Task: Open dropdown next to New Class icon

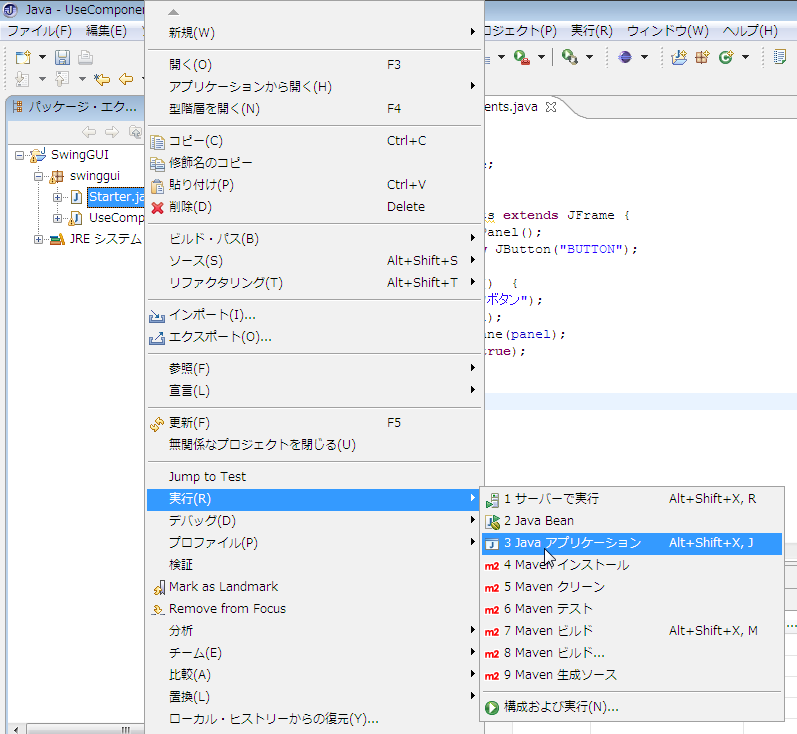Action: click(744, 57)
